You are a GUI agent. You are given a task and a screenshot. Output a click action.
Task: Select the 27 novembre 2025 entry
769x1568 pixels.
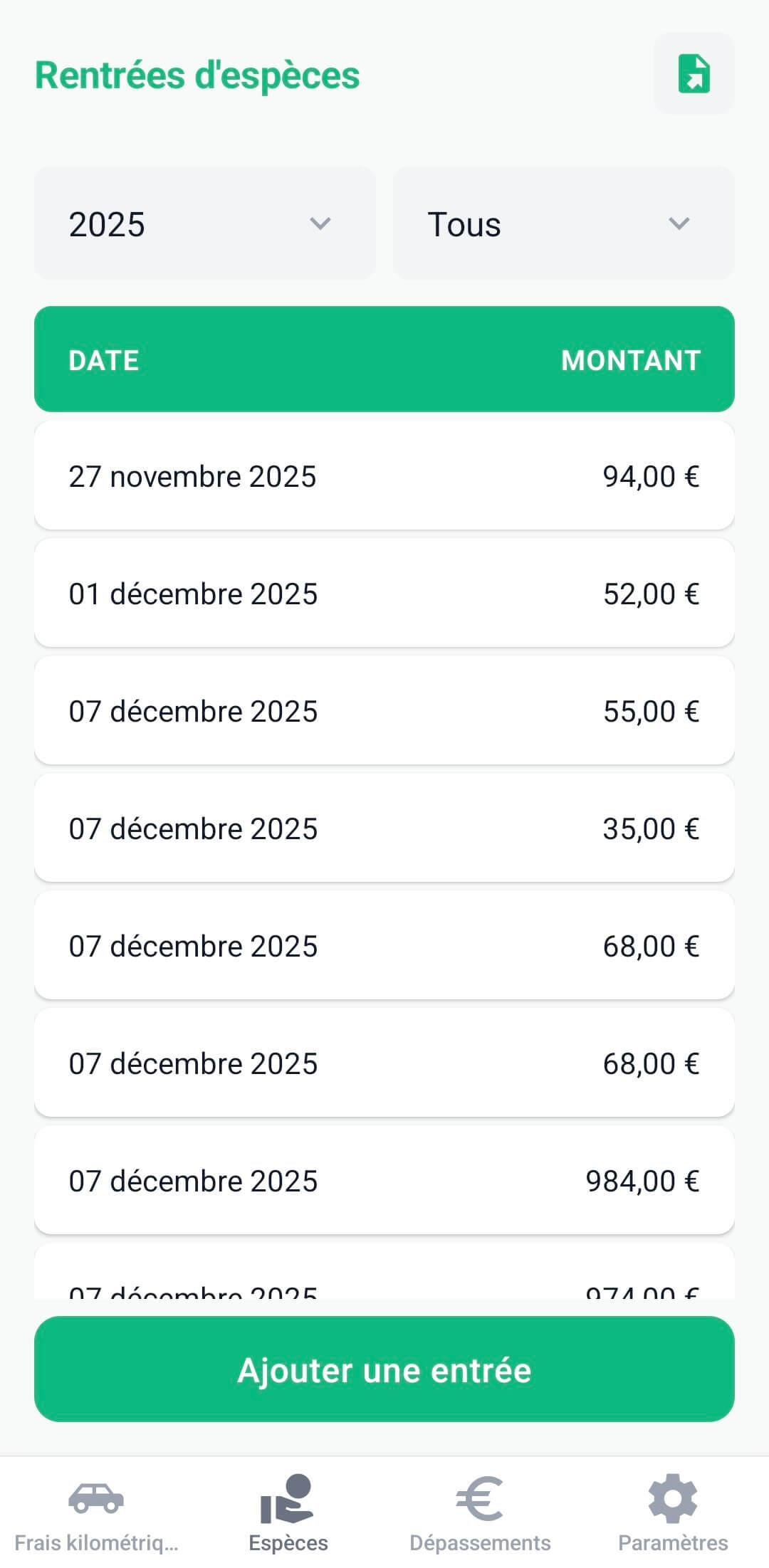(384, 476)
